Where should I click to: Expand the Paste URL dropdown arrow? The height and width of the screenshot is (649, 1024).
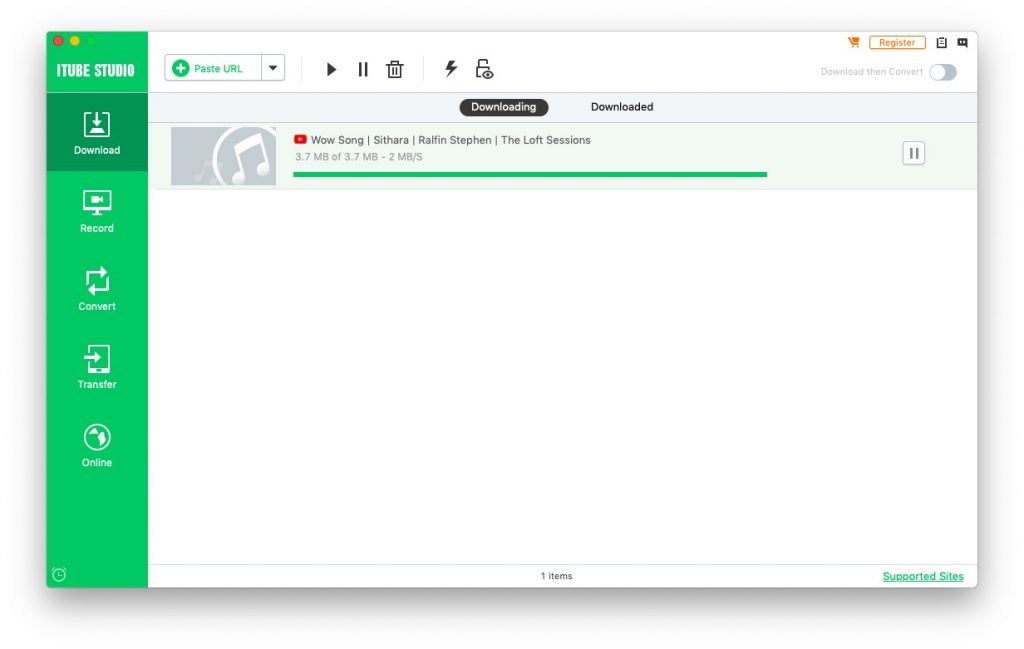coord(273,68)
